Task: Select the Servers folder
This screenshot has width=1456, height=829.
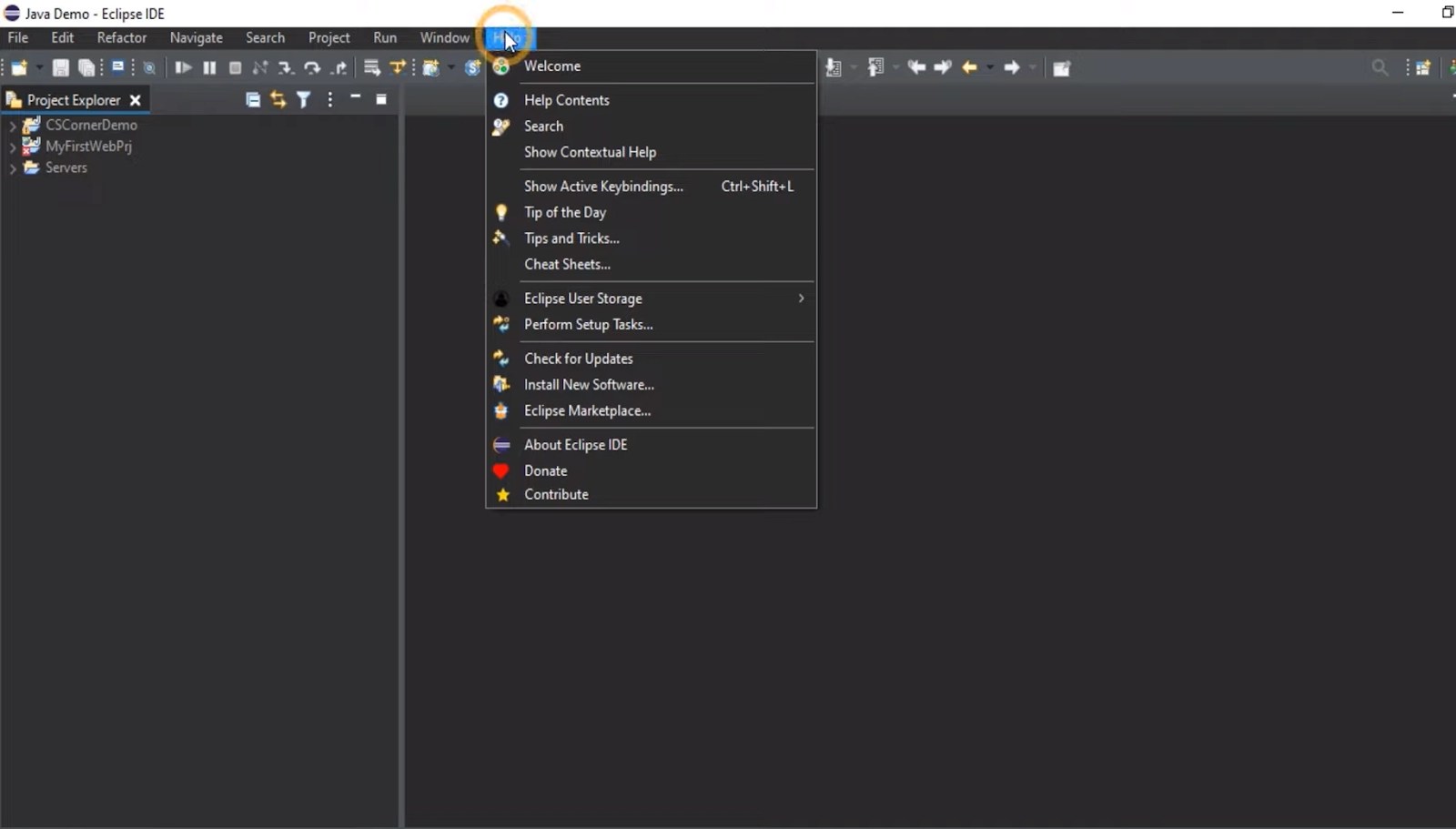Action: point(66,168)
